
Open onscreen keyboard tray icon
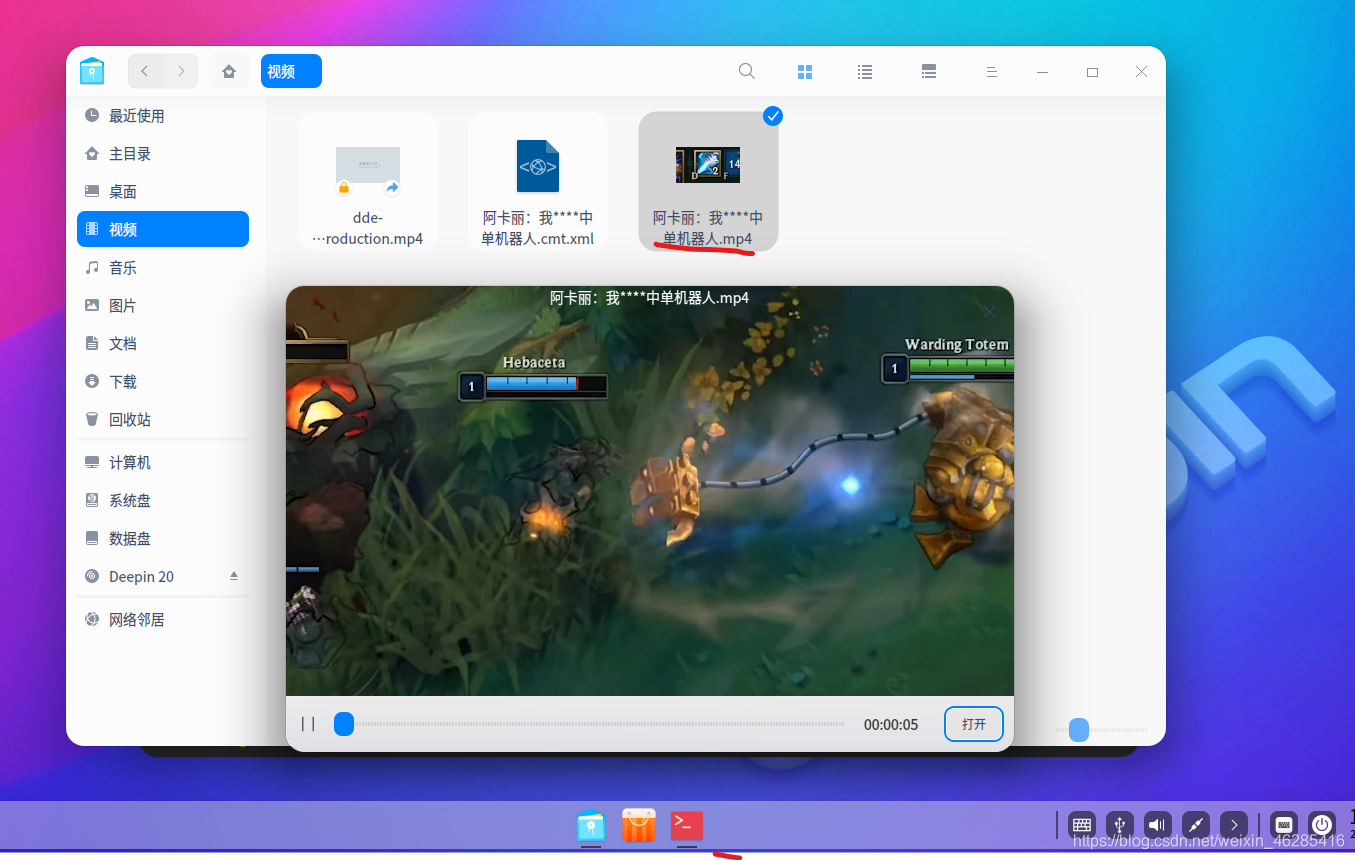click(1081, 824)
